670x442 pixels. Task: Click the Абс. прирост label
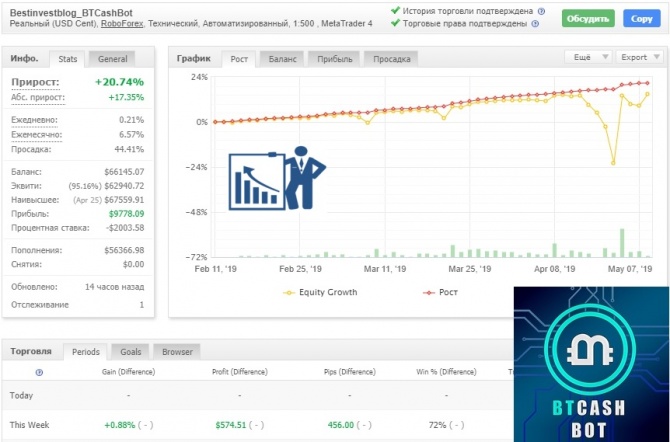tap(38, 97)
